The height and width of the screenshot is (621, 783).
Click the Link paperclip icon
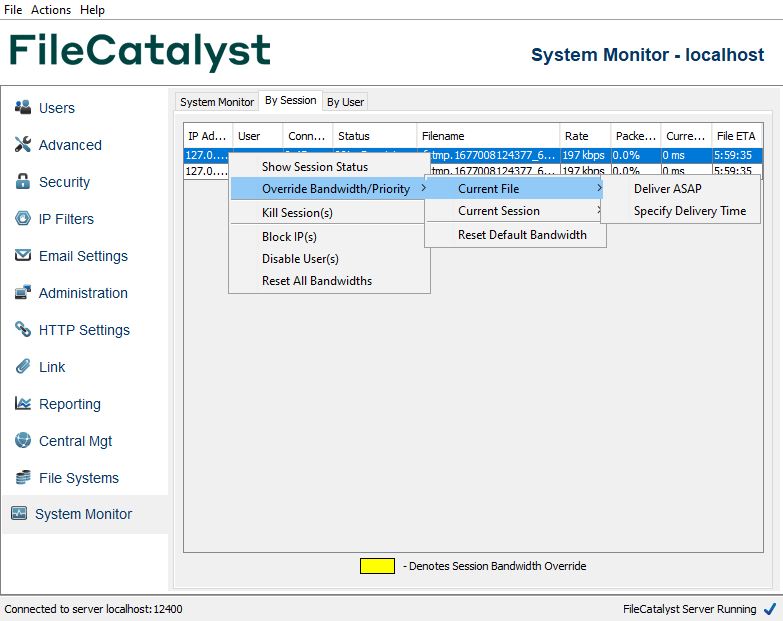[23, 366]
